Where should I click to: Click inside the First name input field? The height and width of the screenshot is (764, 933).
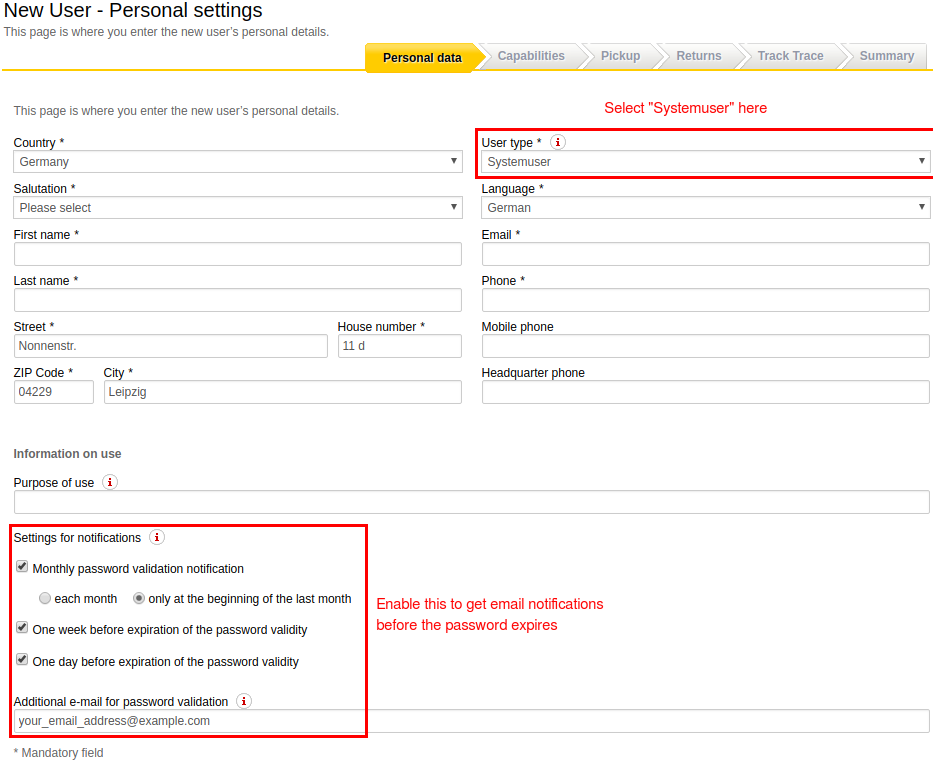pyautogui.click(x=237, y=254)
